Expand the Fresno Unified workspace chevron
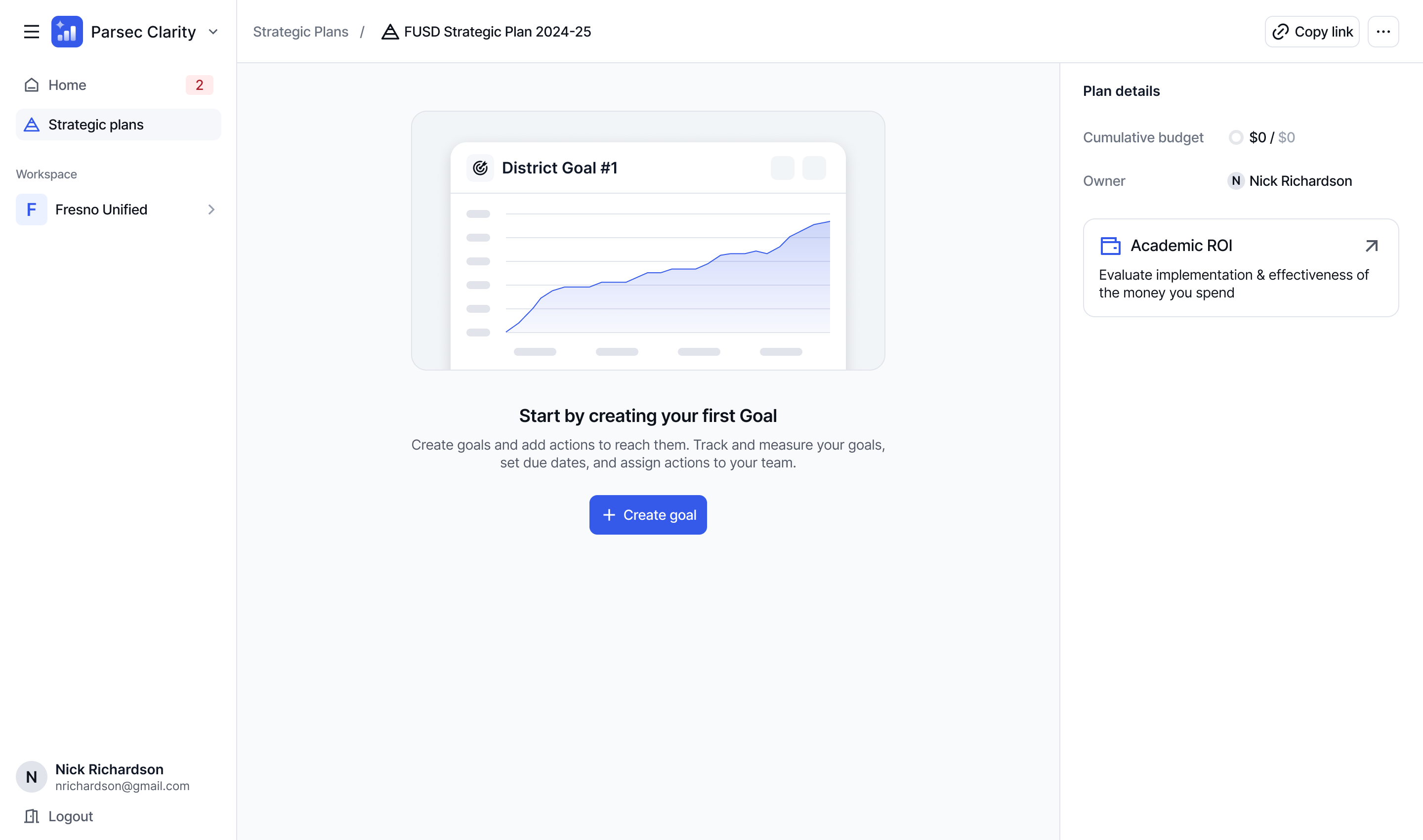 [x=211, y=210]
